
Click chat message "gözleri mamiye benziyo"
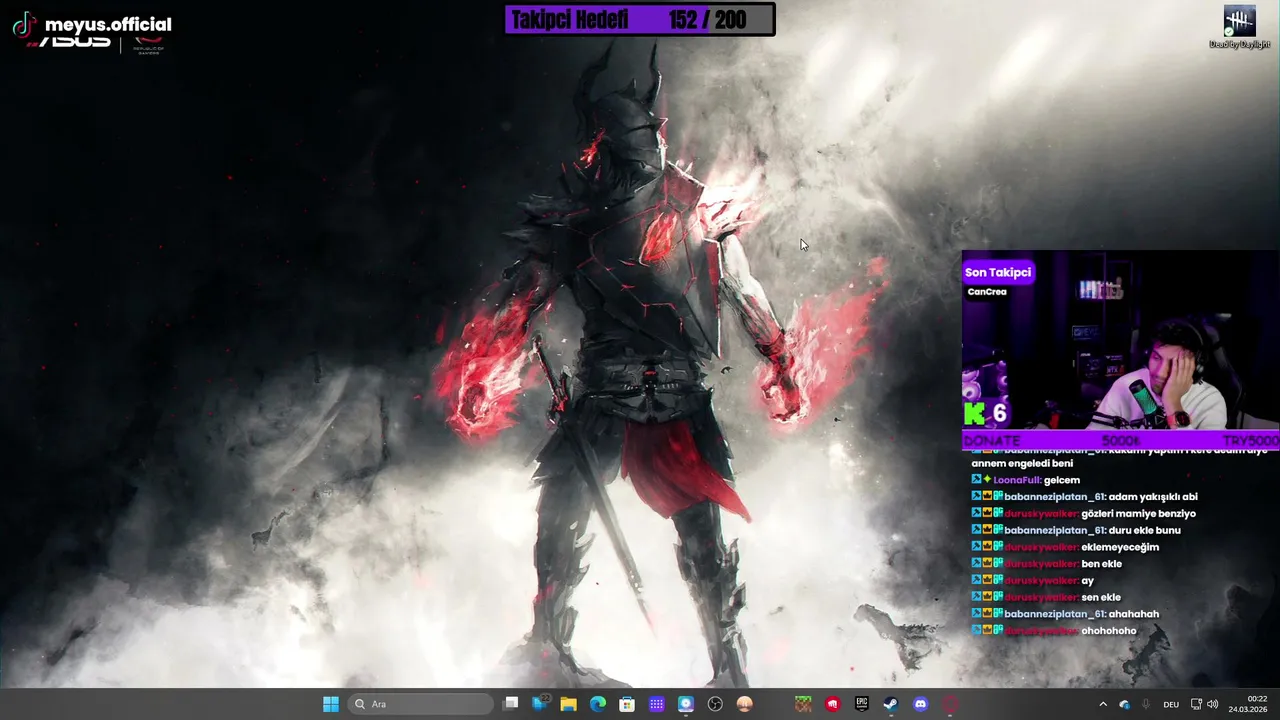[1138, 513]
